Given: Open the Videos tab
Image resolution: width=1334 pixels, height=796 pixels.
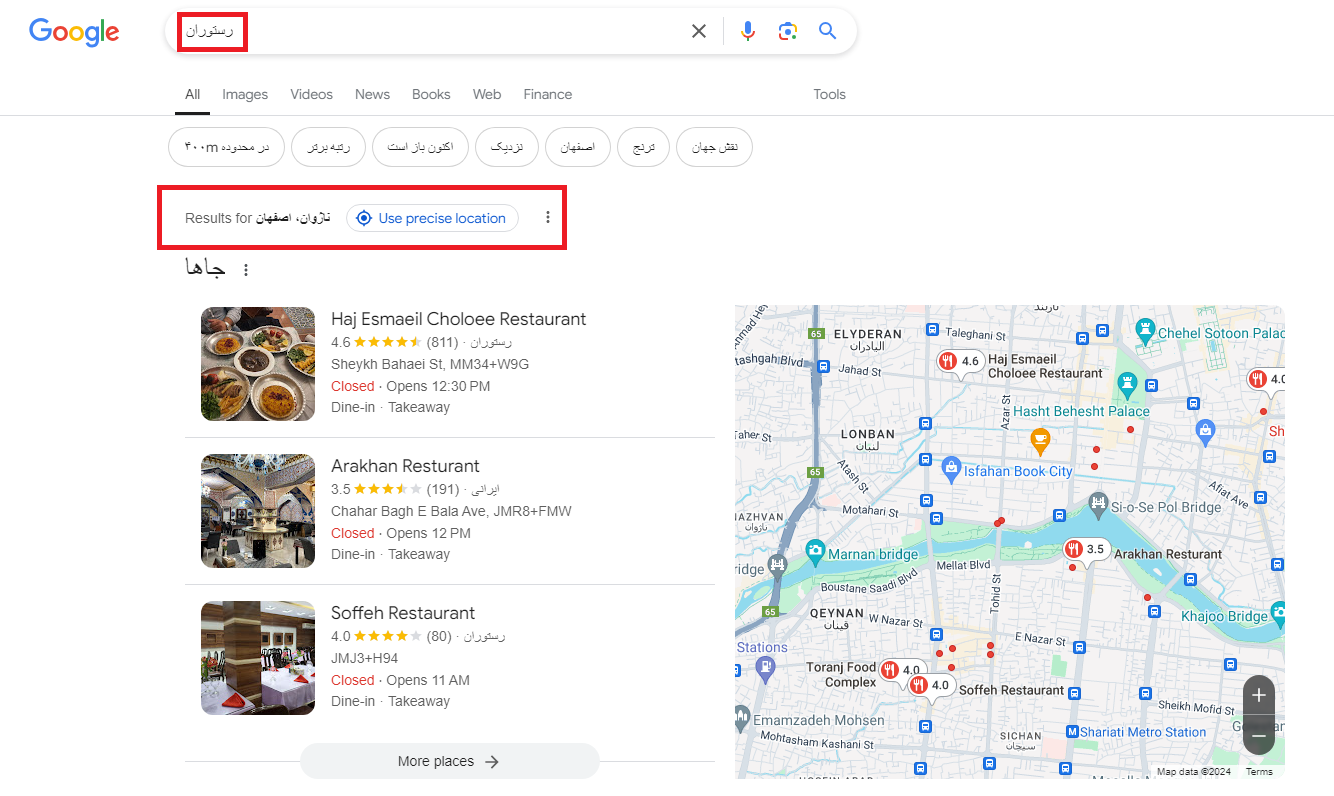Looking at the screenshot, I should (311, 94).
